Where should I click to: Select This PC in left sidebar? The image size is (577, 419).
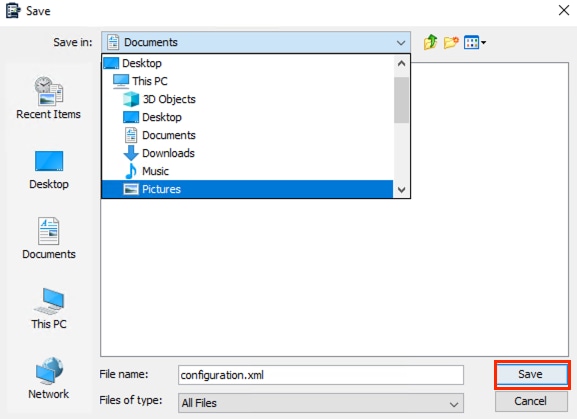pyautogui.click(x=49, y=308)
